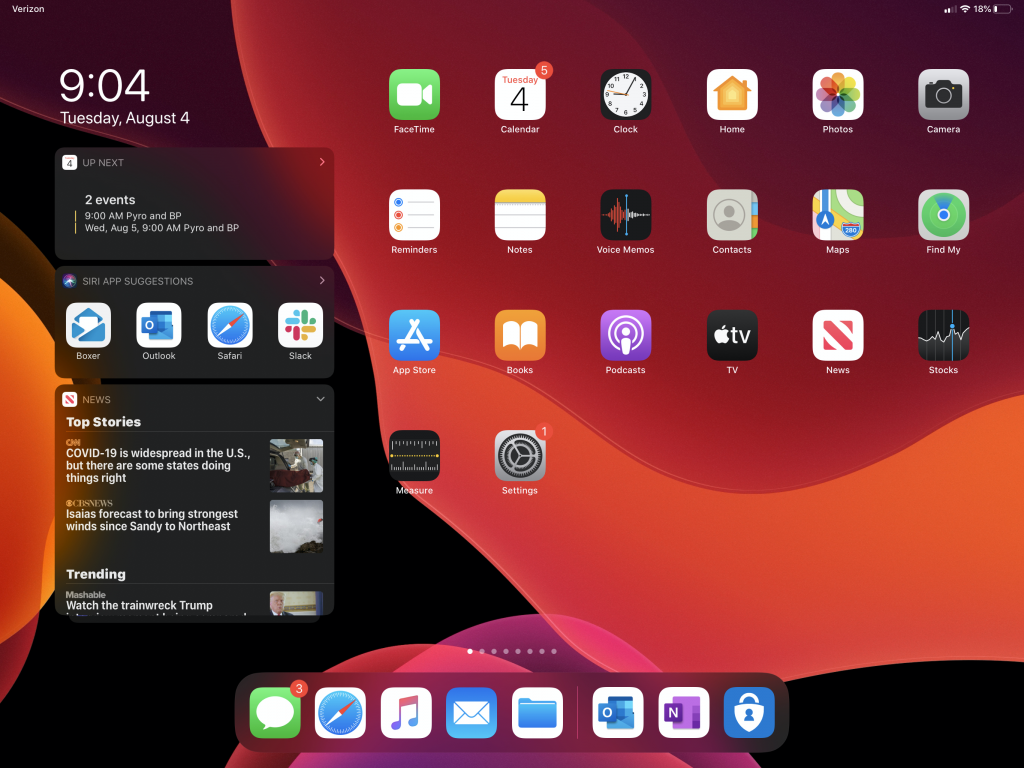Launch the Voice Memos app
The height and width of the screenshot is (768, 1024).
click(x=625, y=215)
